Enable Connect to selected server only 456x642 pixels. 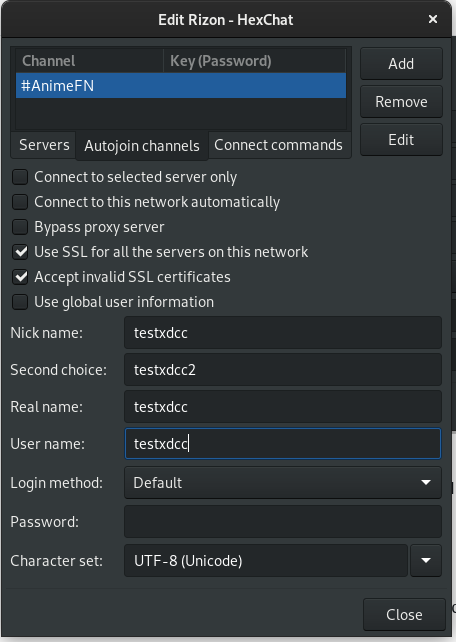click(x=20, y=177)
